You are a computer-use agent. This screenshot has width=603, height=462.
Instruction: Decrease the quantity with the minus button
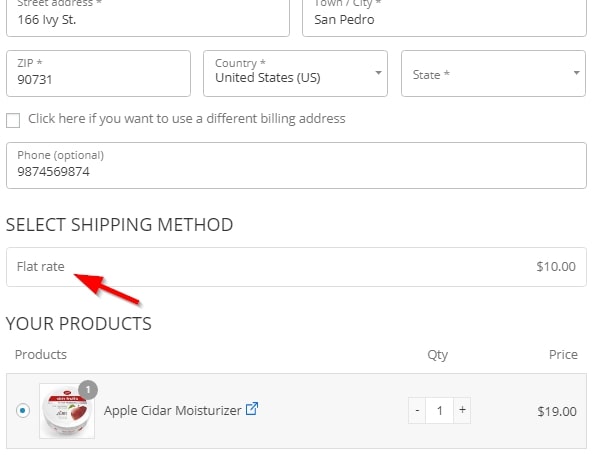pyautogui.click(x=417, y=410)
